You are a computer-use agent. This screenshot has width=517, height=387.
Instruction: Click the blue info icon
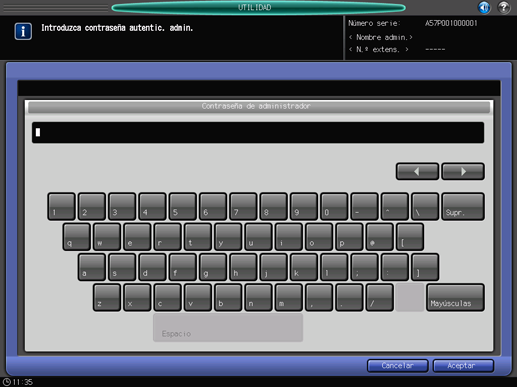pyautogui.click(x=23, y=31)
